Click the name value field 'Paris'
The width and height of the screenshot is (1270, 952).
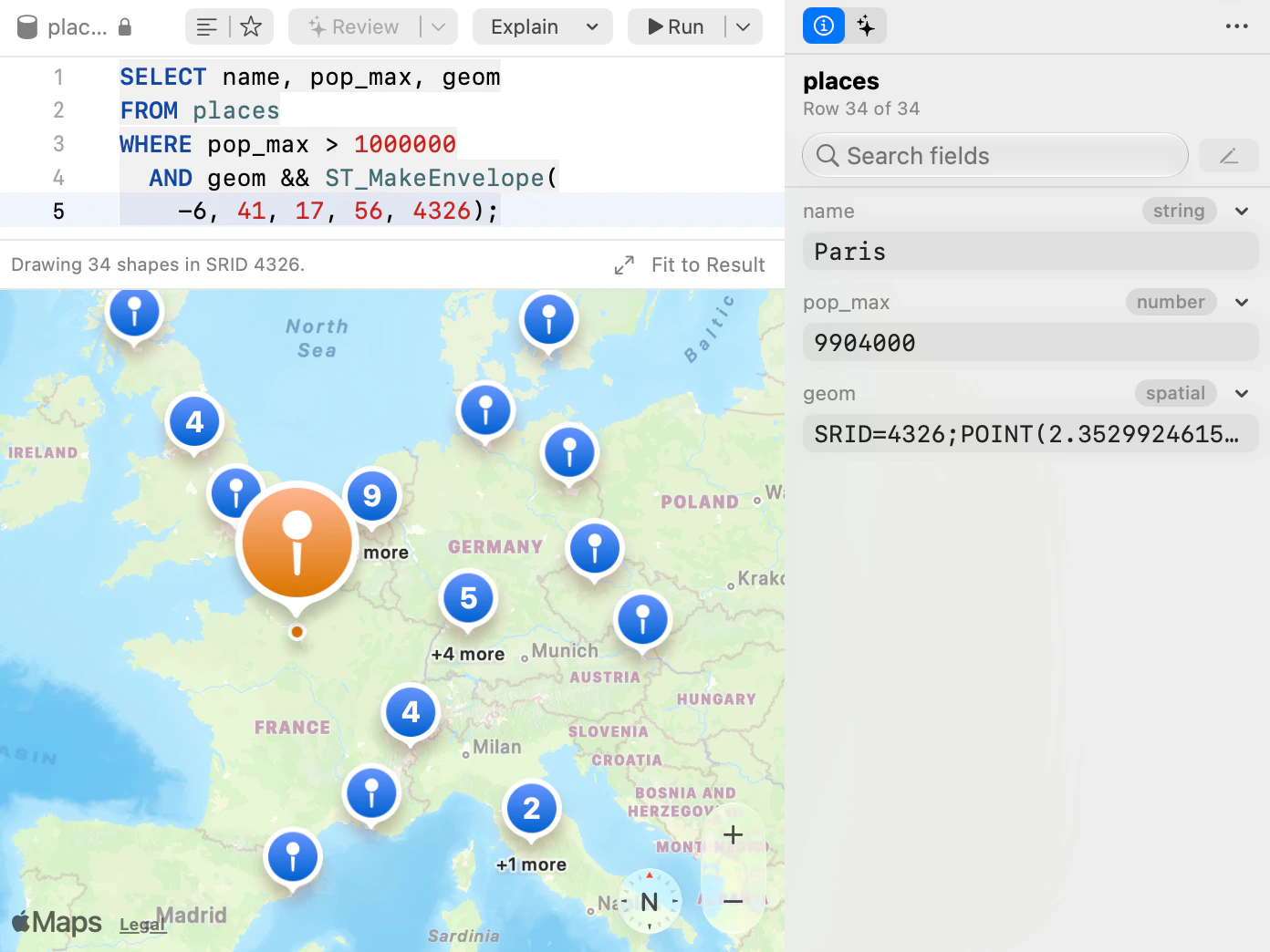(1031, 252)
